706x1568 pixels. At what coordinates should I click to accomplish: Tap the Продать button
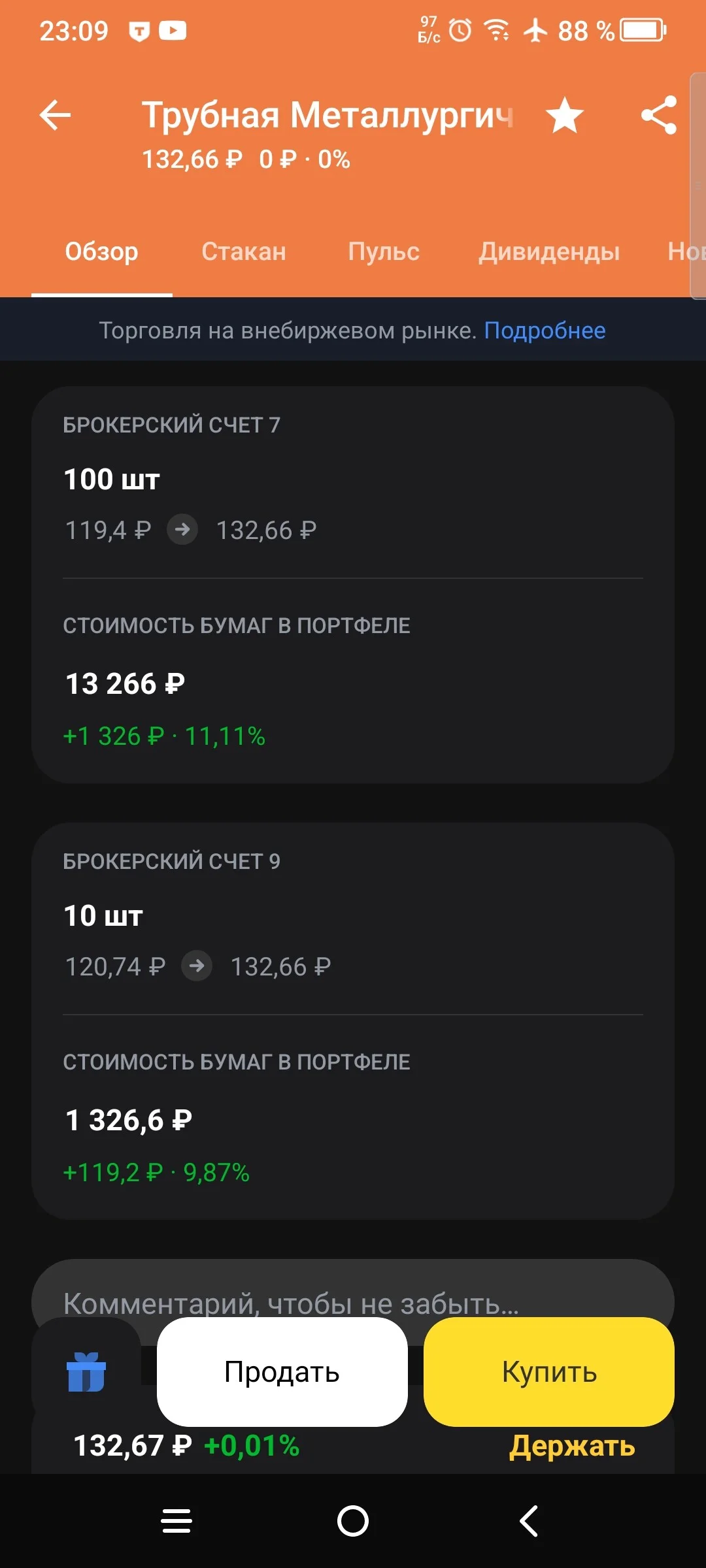click(x=282, y=1371)
